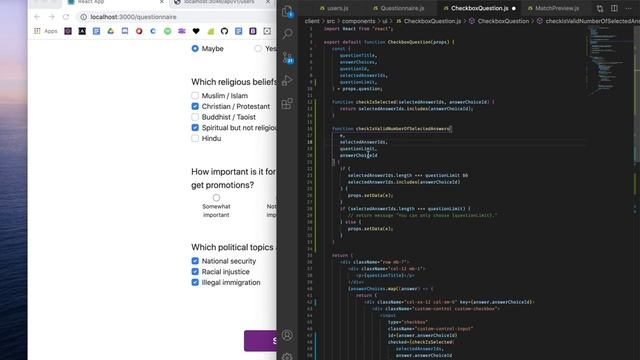Click the src breadcrumb segment
The image size is (640, 360).
(x=330, y=21)
